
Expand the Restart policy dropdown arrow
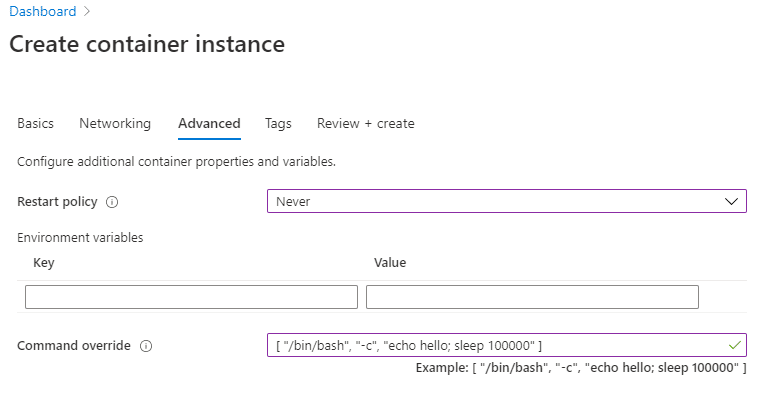(x=731, y=202)
